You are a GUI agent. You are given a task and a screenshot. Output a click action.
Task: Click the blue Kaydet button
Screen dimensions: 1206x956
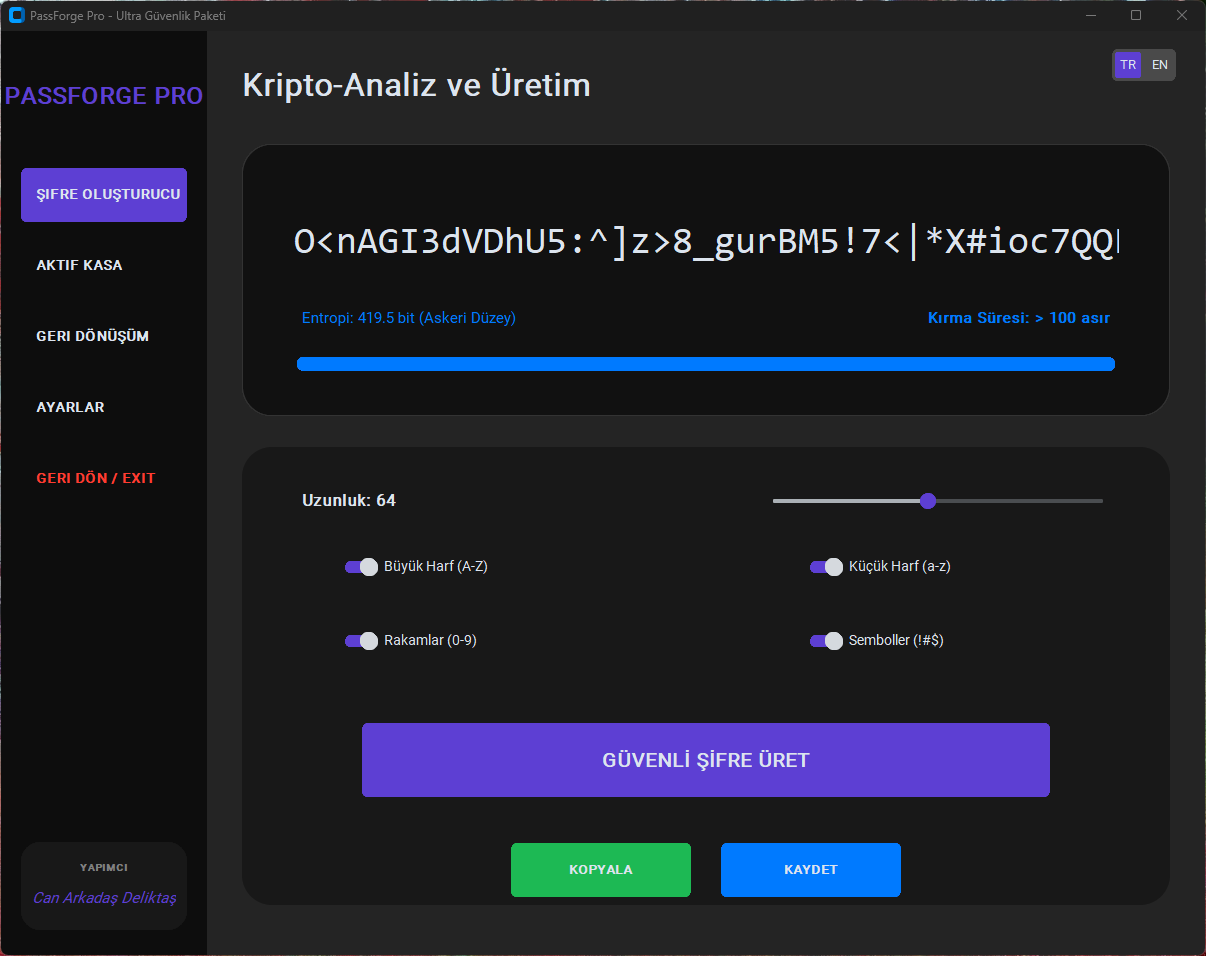click(x=810, y=870)
